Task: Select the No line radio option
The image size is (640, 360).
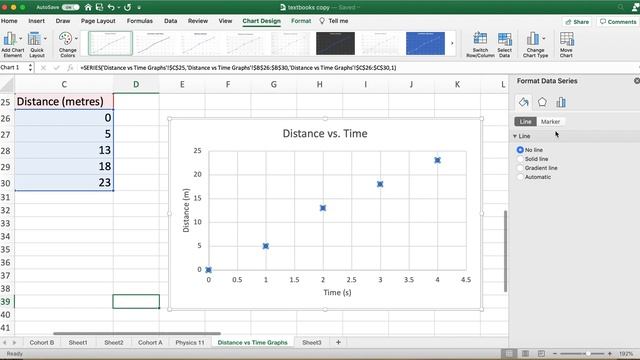Action: pos(520,150)
